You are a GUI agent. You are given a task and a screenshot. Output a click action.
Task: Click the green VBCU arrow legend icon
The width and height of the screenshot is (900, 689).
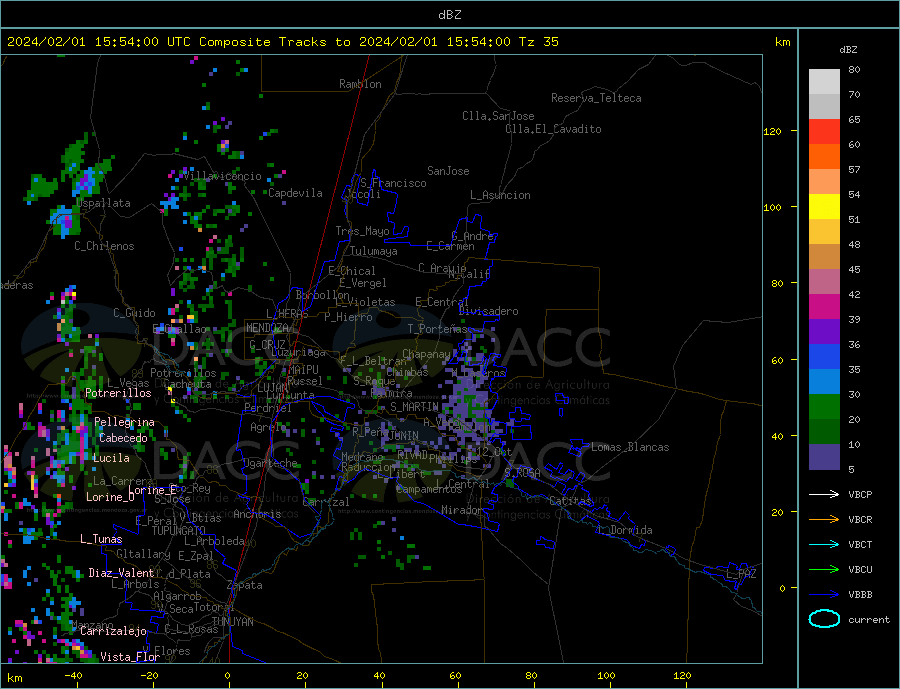click(x=824, y=570)
